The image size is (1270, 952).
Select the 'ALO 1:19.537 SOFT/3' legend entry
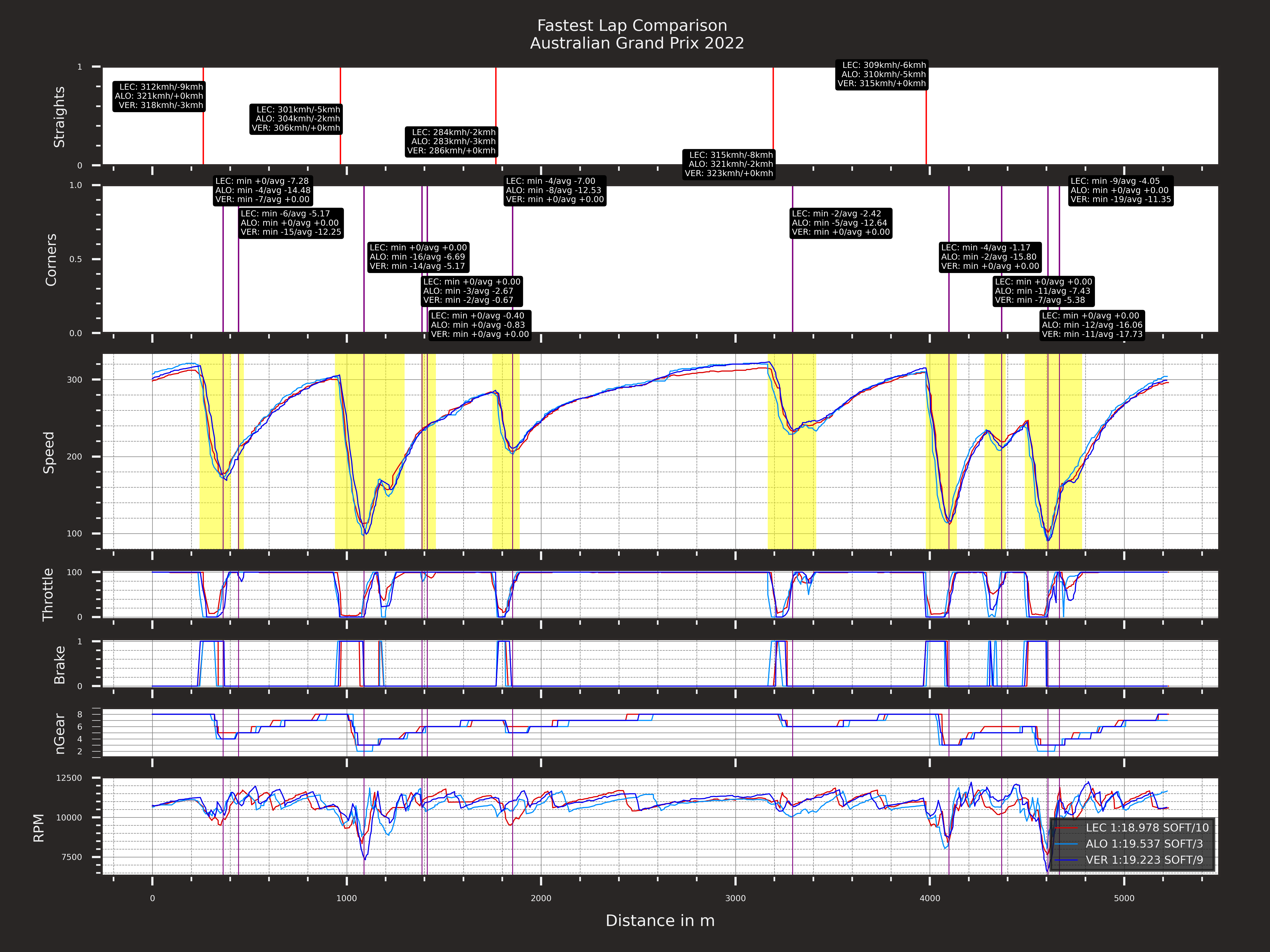point(1144,844)
